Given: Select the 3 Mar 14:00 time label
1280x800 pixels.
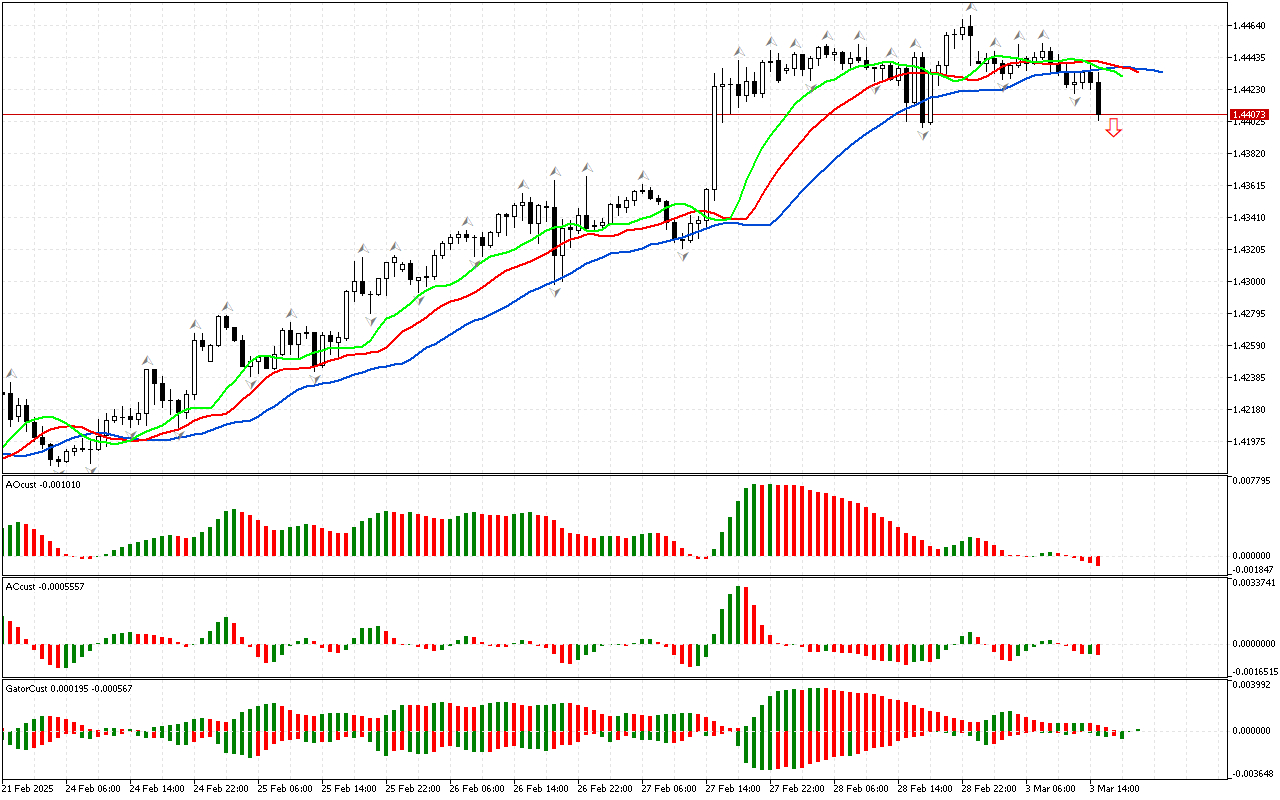Looking at the screenshot, I should 1114,788.
